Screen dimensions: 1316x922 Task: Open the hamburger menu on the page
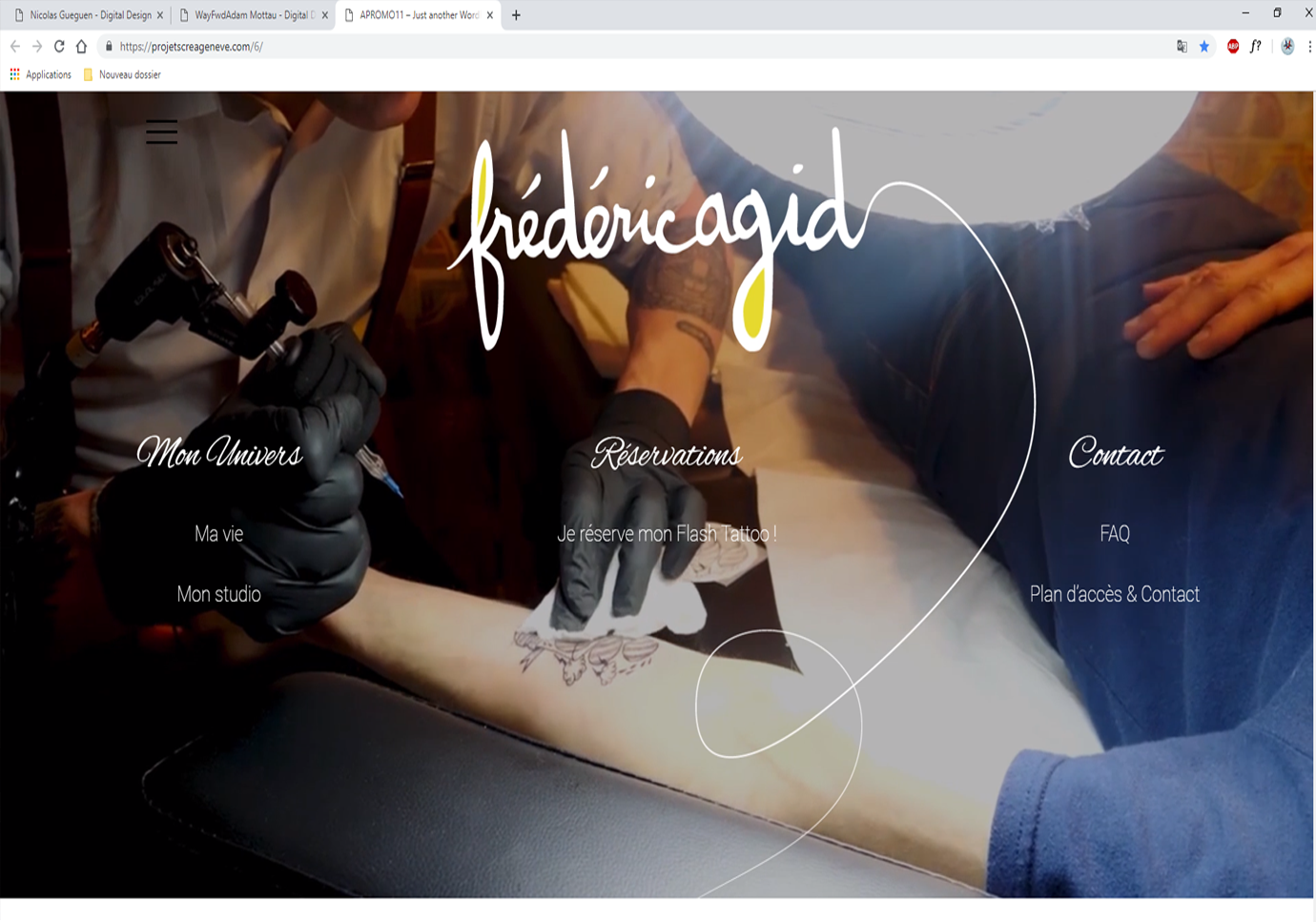[x=161, y=133]
